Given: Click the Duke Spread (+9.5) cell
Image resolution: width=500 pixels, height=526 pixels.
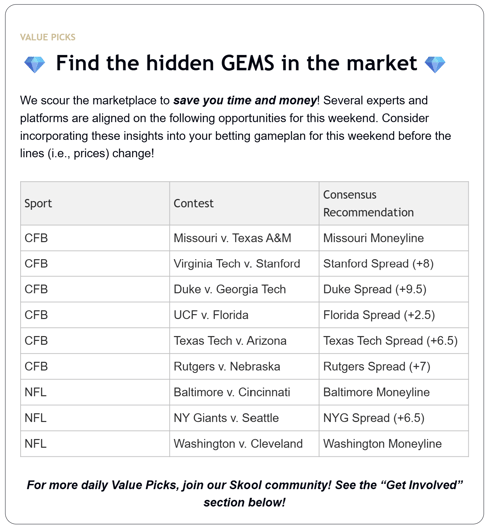Looking at the screenshot, I should pos(394,289).
